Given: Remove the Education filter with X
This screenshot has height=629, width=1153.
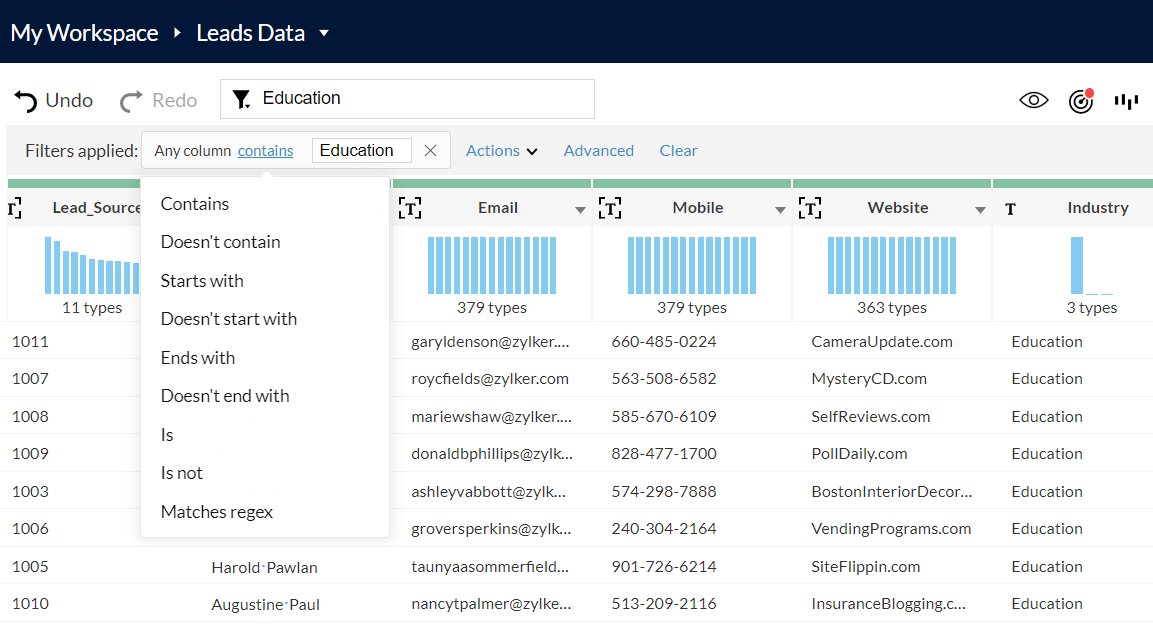Looking at the screenshot, I should (x=431, y=150).
